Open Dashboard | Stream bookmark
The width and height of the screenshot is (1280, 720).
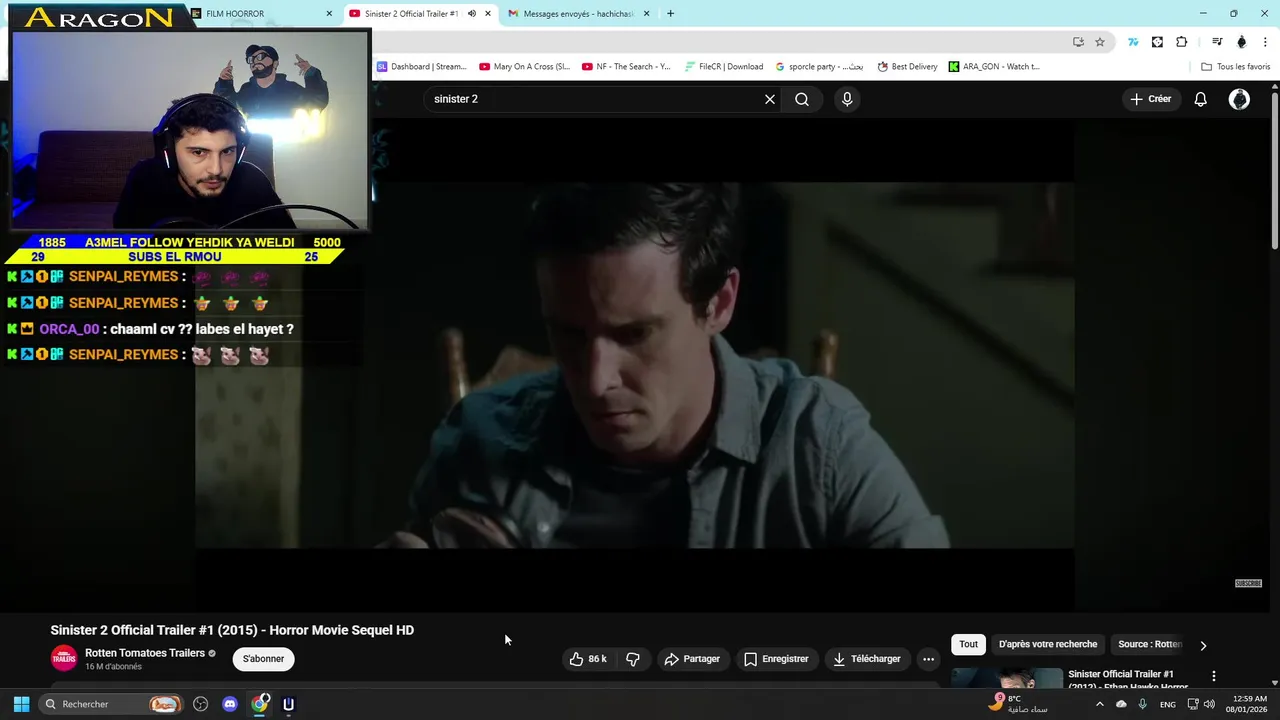(422, 67)
